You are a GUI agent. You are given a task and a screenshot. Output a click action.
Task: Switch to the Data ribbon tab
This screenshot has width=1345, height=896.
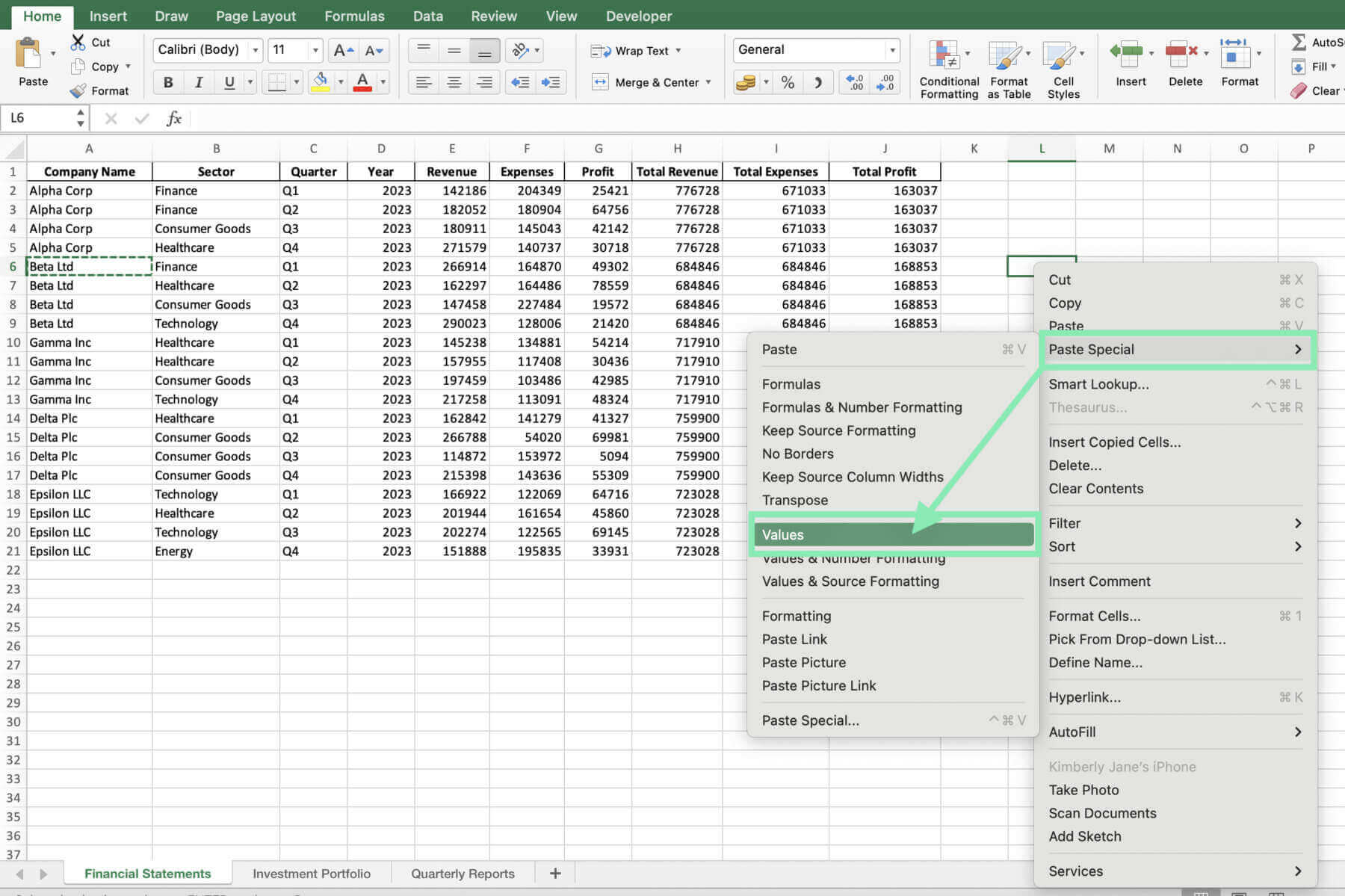428,16
